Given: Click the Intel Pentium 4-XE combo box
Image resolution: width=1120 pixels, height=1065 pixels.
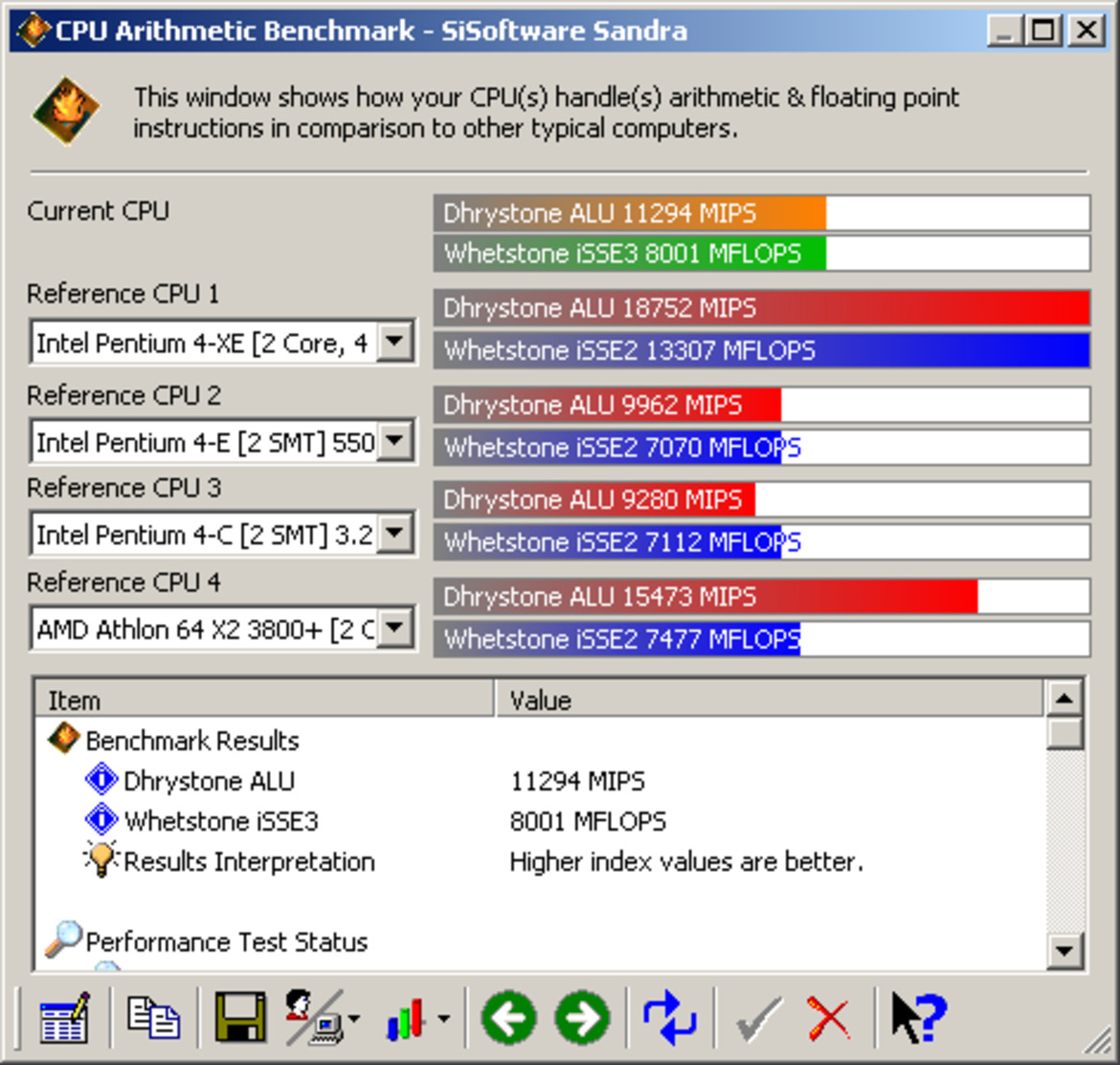Looking at the screenshot, I should pyautogui.click(x=223, y=343).
